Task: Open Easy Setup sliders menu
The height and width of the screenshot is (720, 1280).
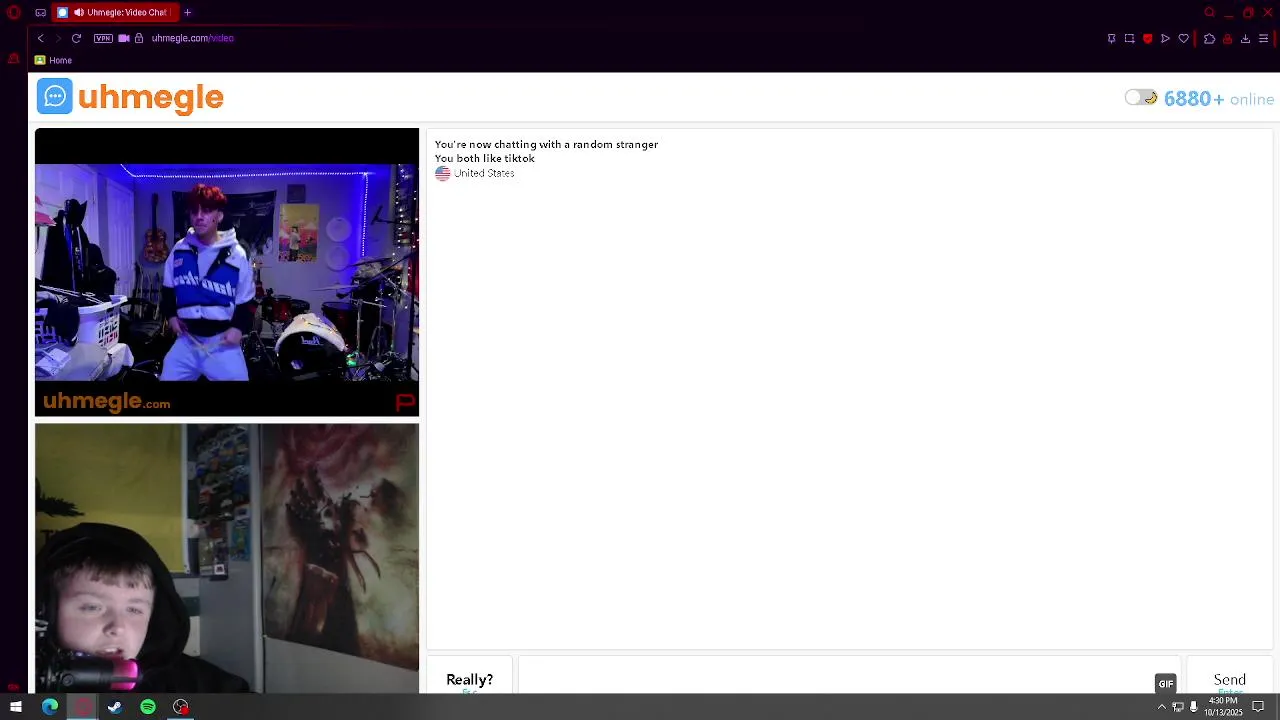Action: tap(1263, 39)
